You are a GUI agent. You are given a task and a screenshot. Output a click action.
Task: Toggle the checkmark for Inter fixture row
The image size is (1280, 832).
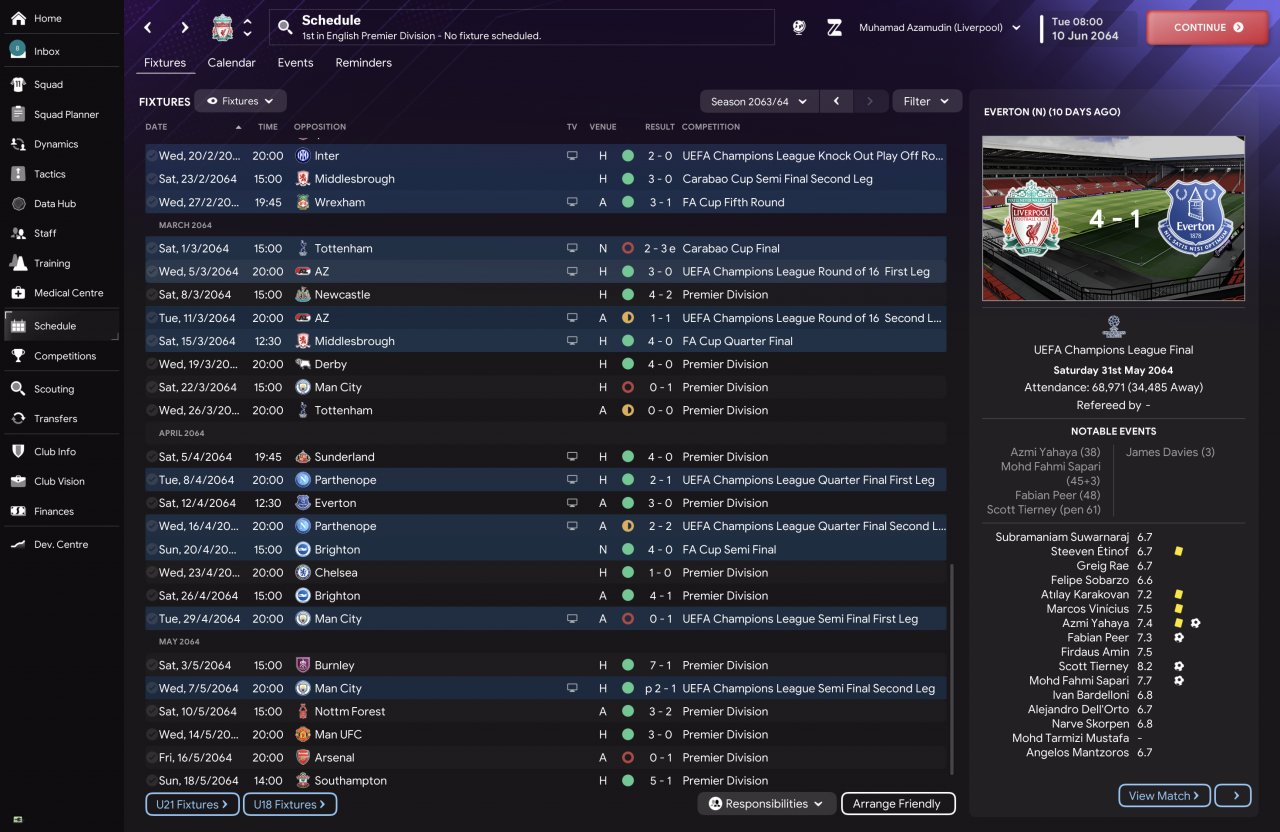151,156
